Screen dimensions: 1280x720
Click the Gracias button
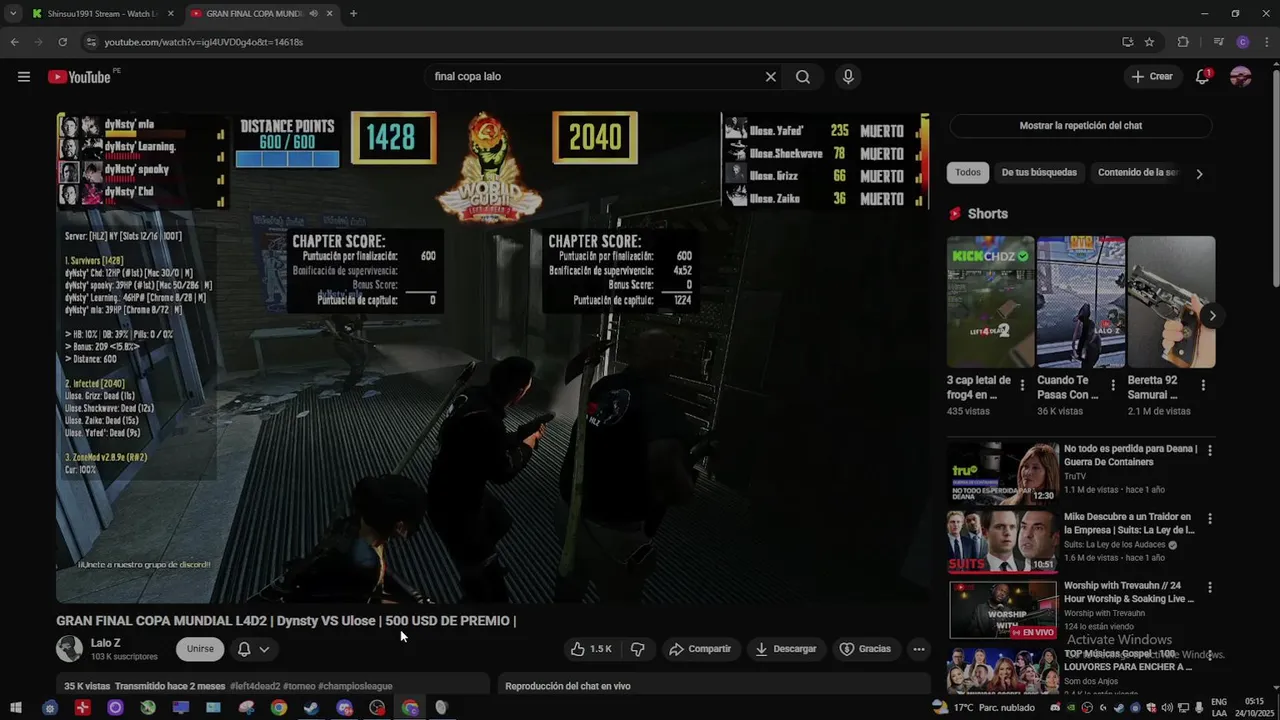click(x=865, y=649)
